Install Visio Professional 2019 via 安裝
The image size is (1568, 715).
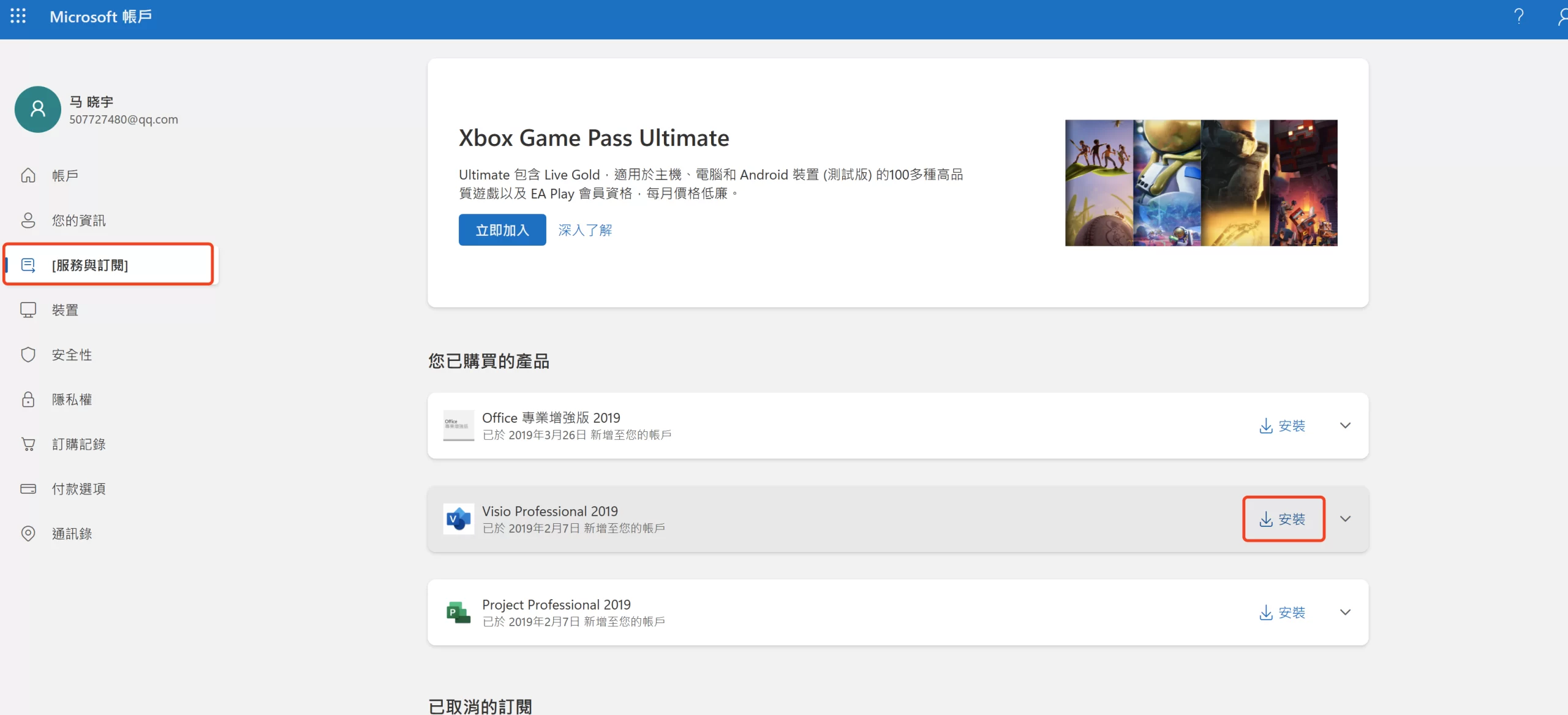(x=1283, y=519)
